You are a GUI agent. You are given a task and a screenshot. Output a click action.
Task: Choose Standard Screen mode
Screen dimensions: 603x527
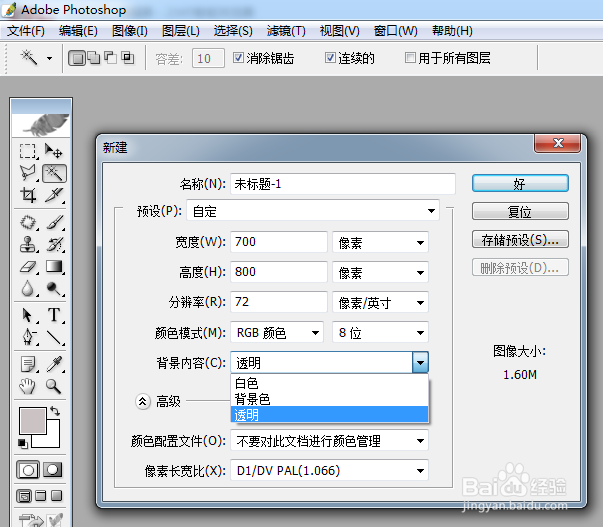click(x=24, y=496)
